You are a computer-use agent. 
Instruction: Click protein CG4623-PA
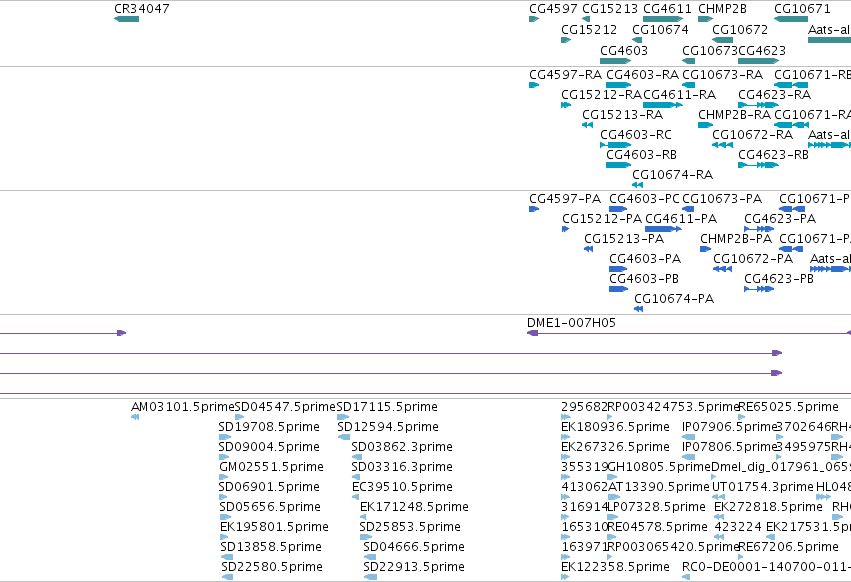(x=780, y=219)
